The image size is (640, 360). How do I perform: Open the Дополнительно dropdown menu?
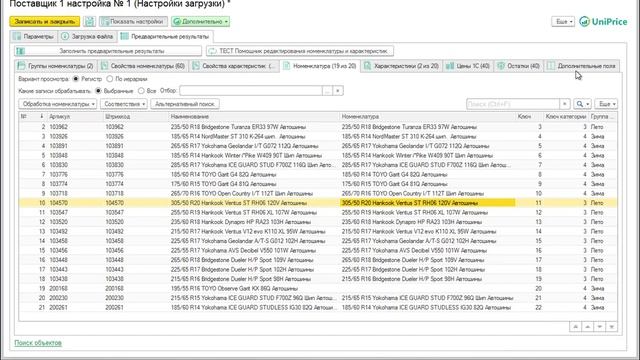200,21
